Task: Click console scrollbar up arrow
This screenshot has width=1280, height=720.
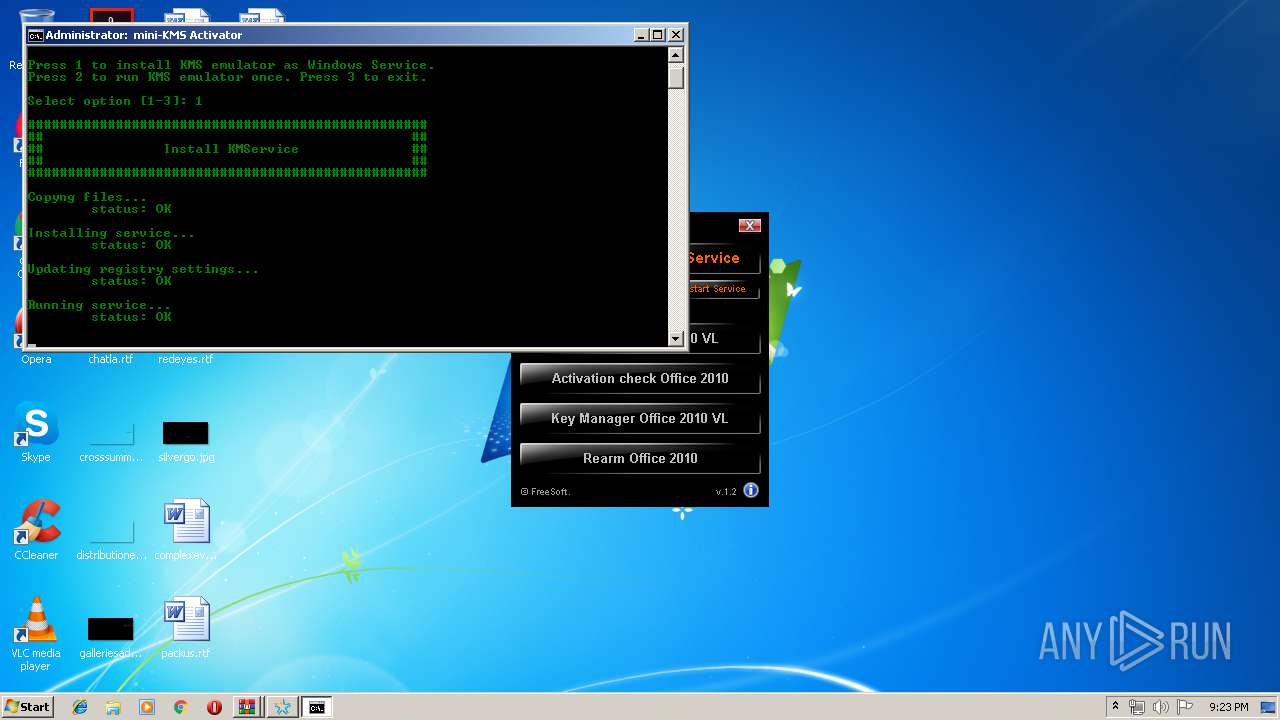Action: point(676,55)
